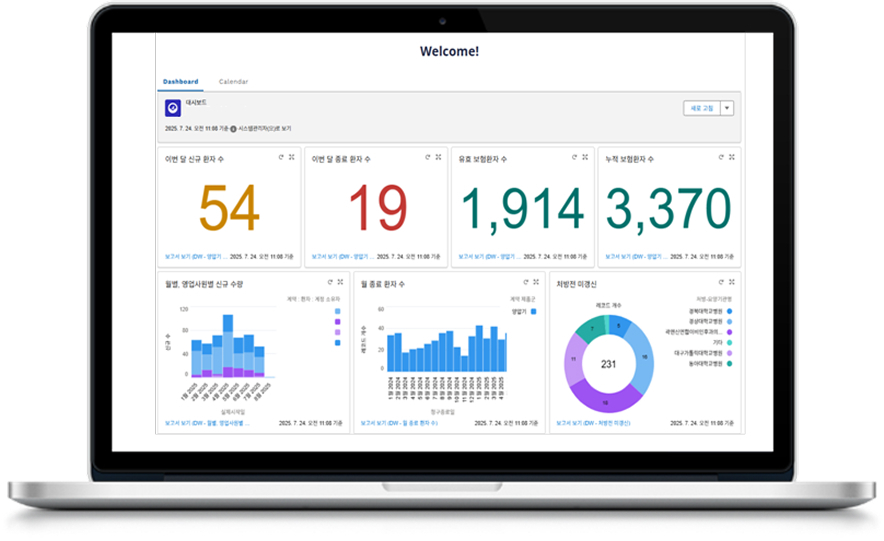Refresh the 누적 보험환자 수 widget

720,157
